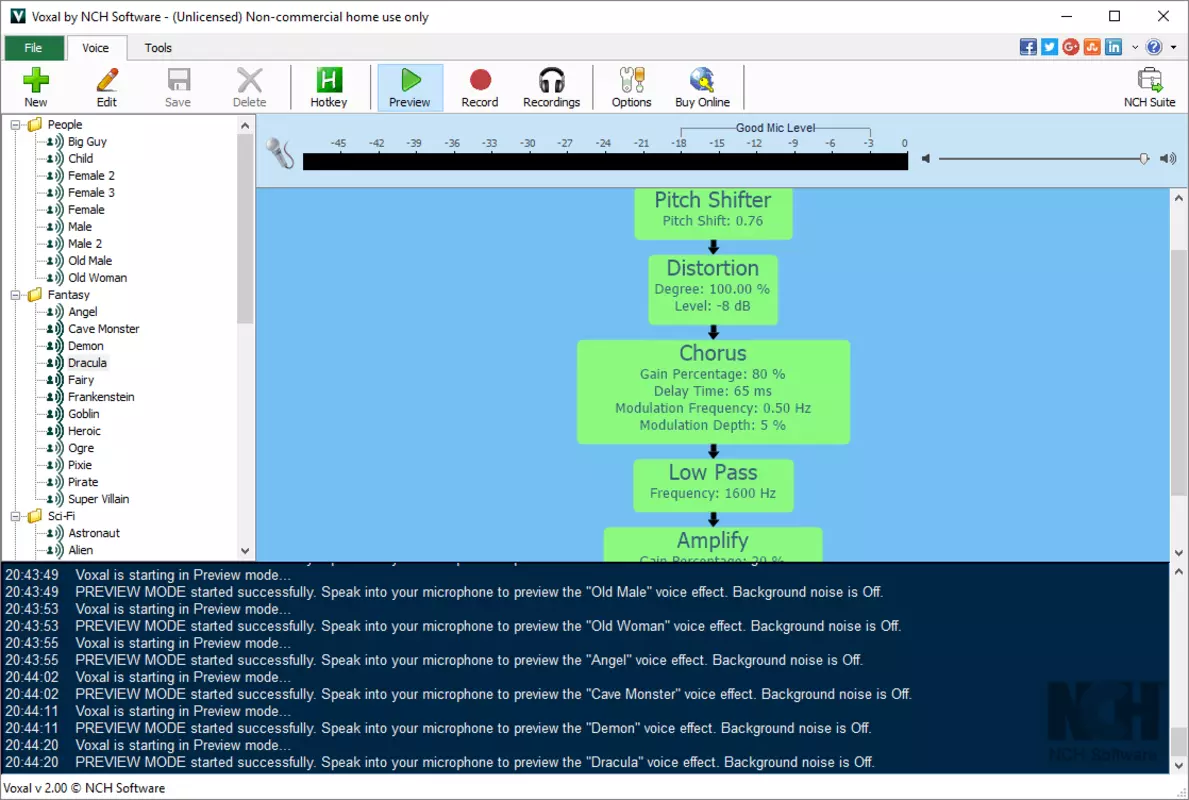
Task: Click the Delete X icon
Action: [249, 87]
